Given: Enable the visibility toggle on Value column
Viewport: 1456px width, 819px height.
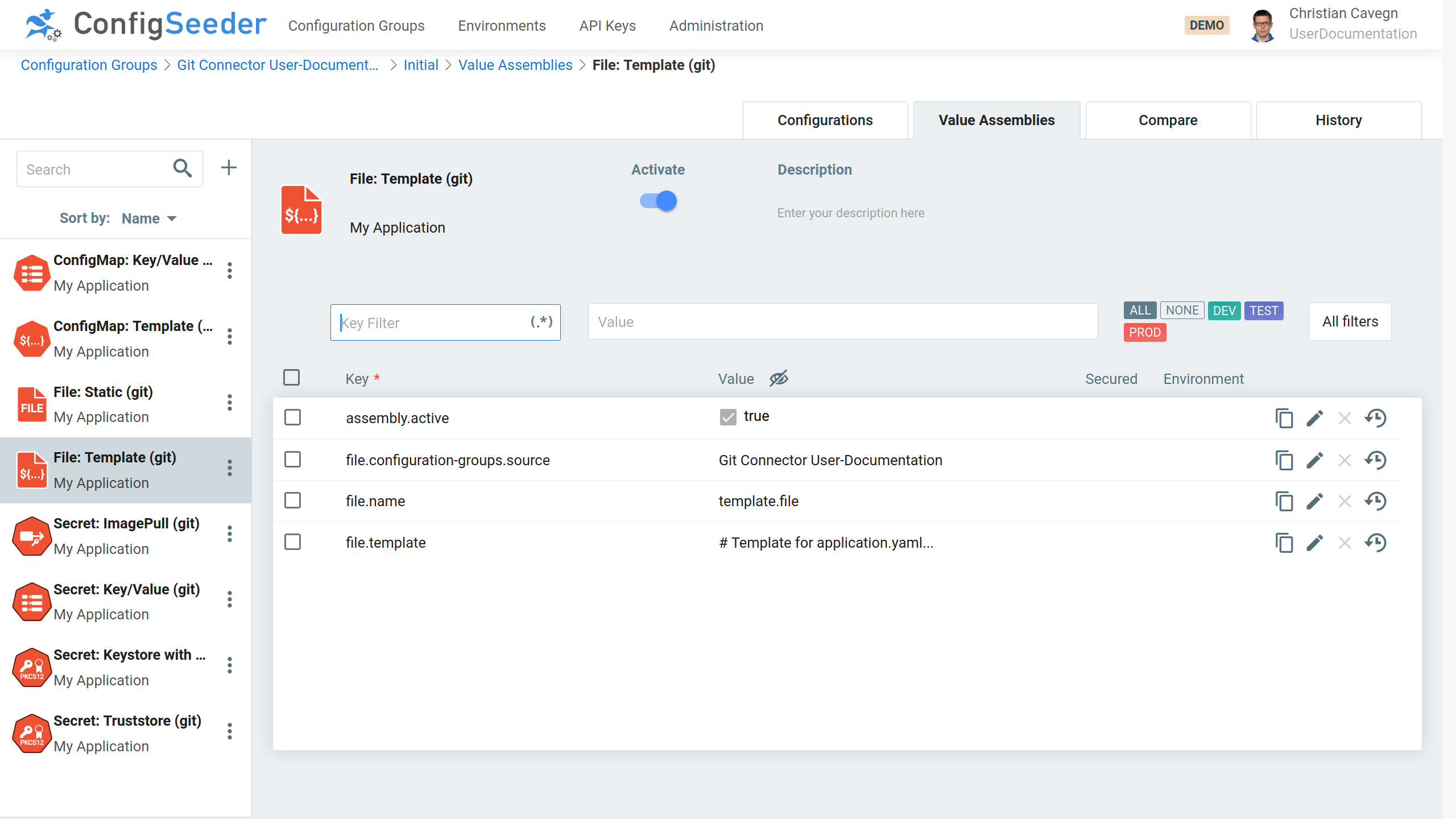Looking at the screenshot, I should [x=779, y=378].
